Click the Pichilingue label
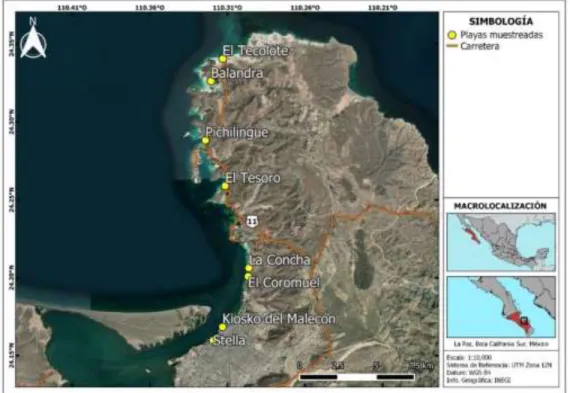This screenshot has width=570, height=393. click(237, 133)
